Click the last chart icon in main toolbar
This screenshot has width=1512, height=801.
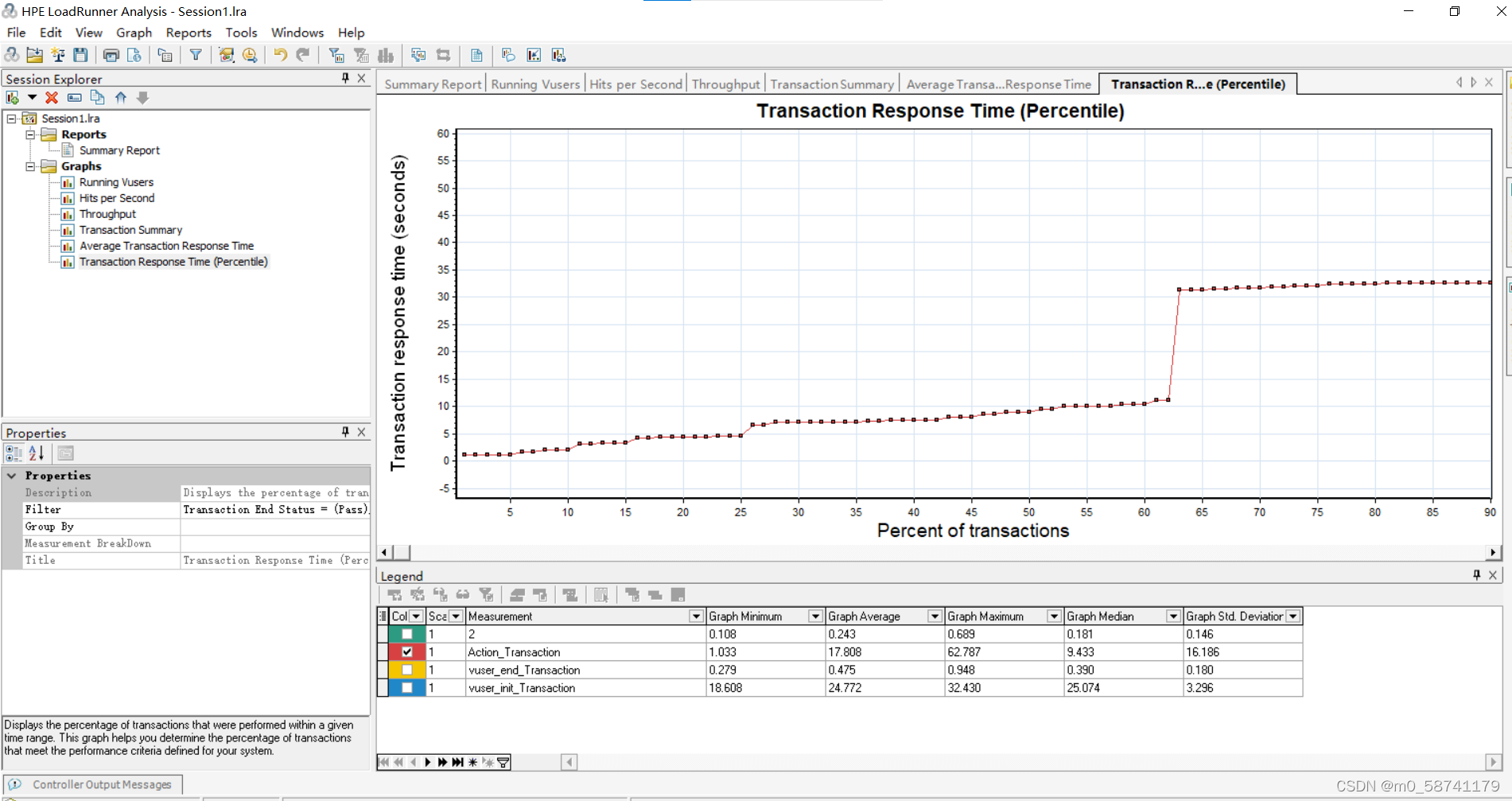[x=558, y=55]
